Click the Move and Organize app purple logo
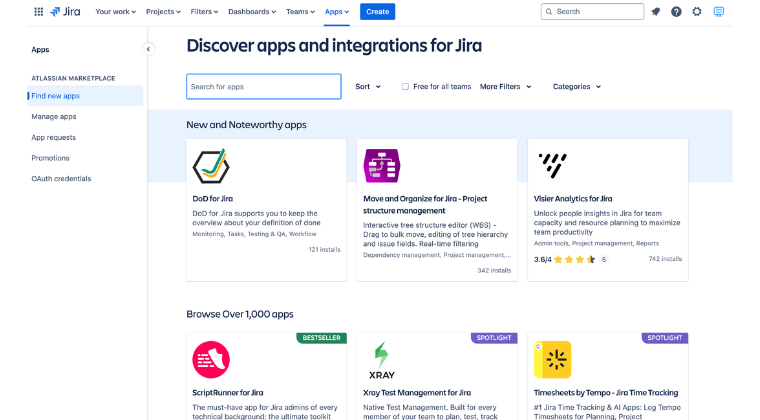760x420 pixels. coord(381,166)
